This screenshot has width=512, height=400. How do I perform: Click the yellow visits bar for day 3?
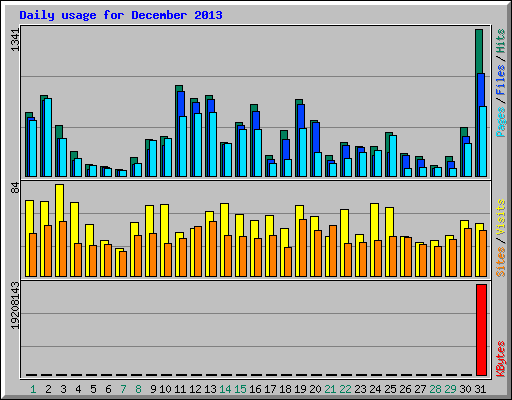60,203
